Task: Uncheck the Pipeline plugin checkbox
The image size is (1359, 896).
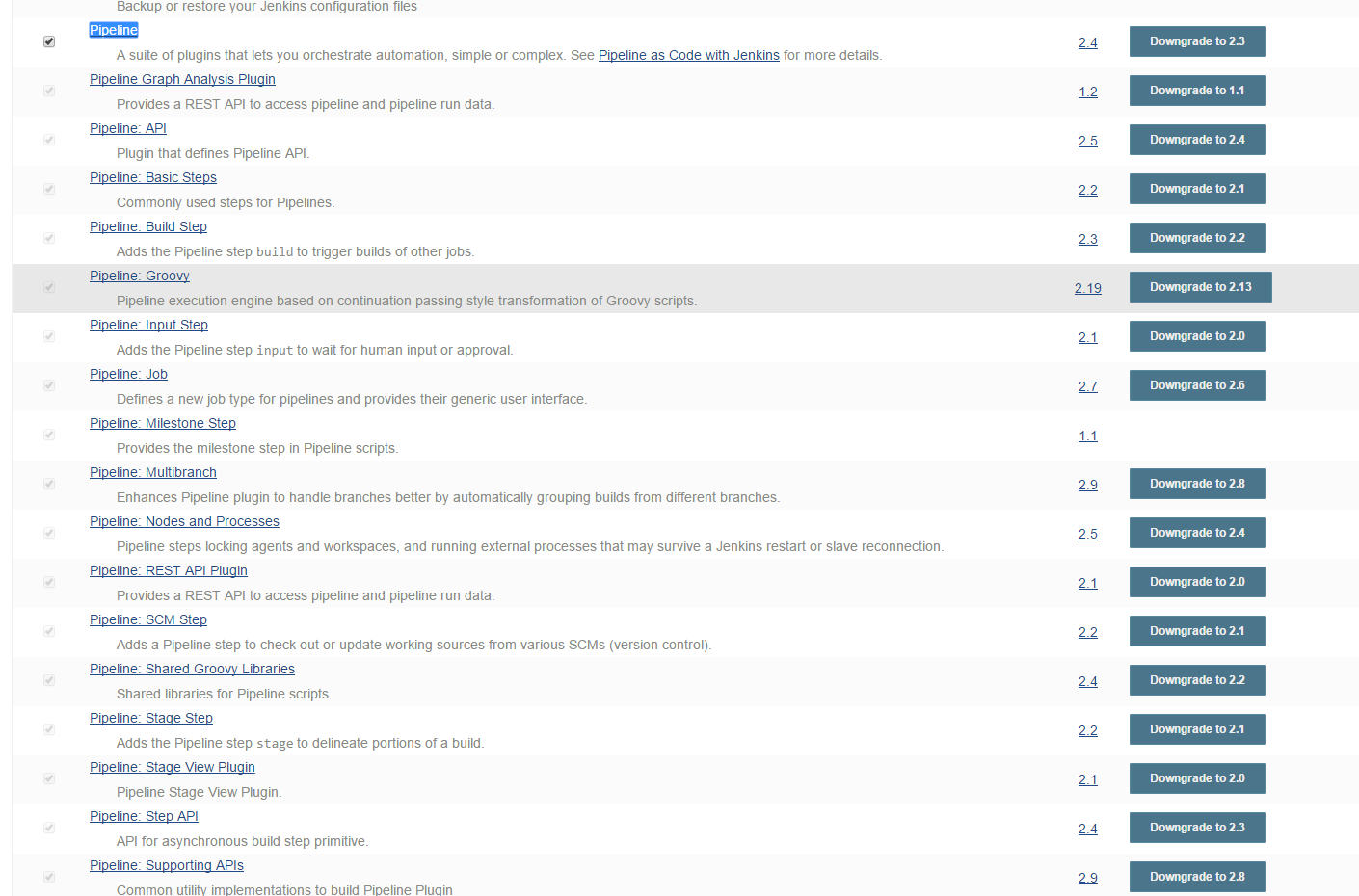Action: [49, 41]
